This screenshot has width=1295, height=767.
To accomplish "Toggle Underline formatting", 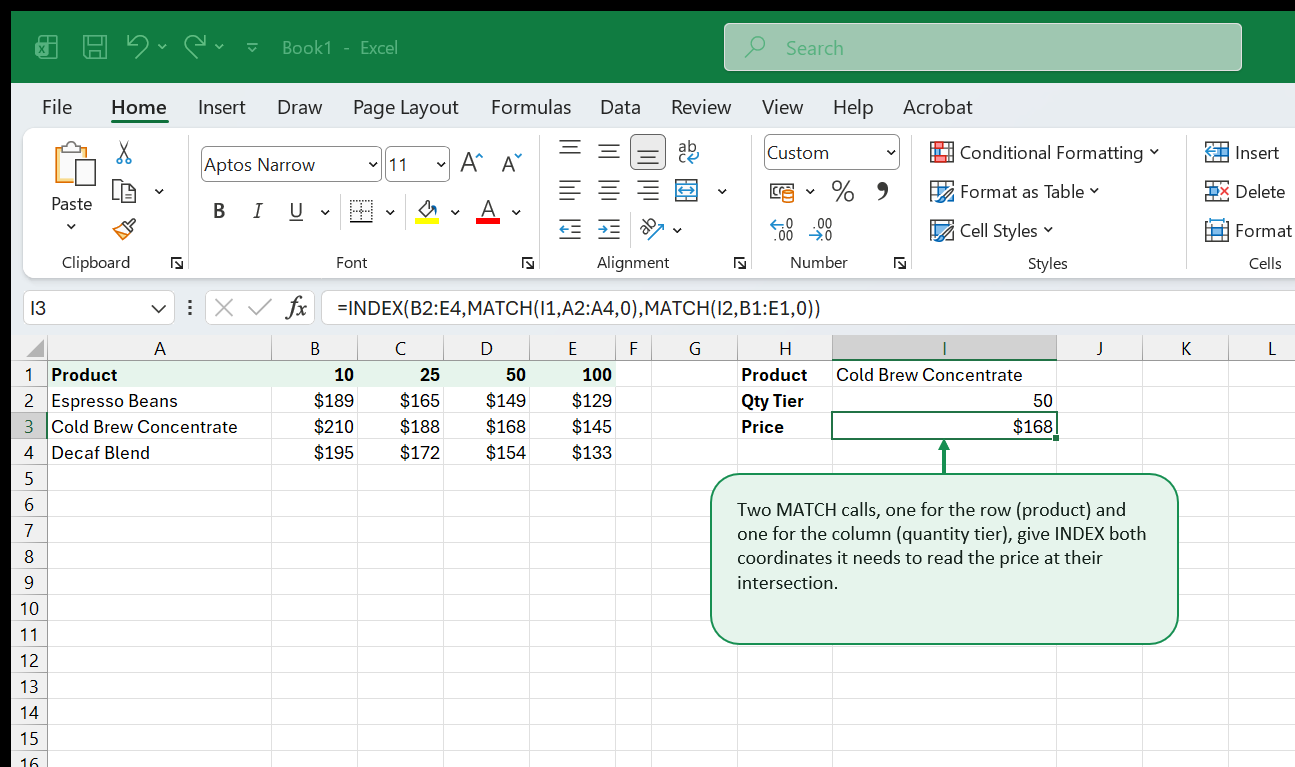I will pos(296,211).
